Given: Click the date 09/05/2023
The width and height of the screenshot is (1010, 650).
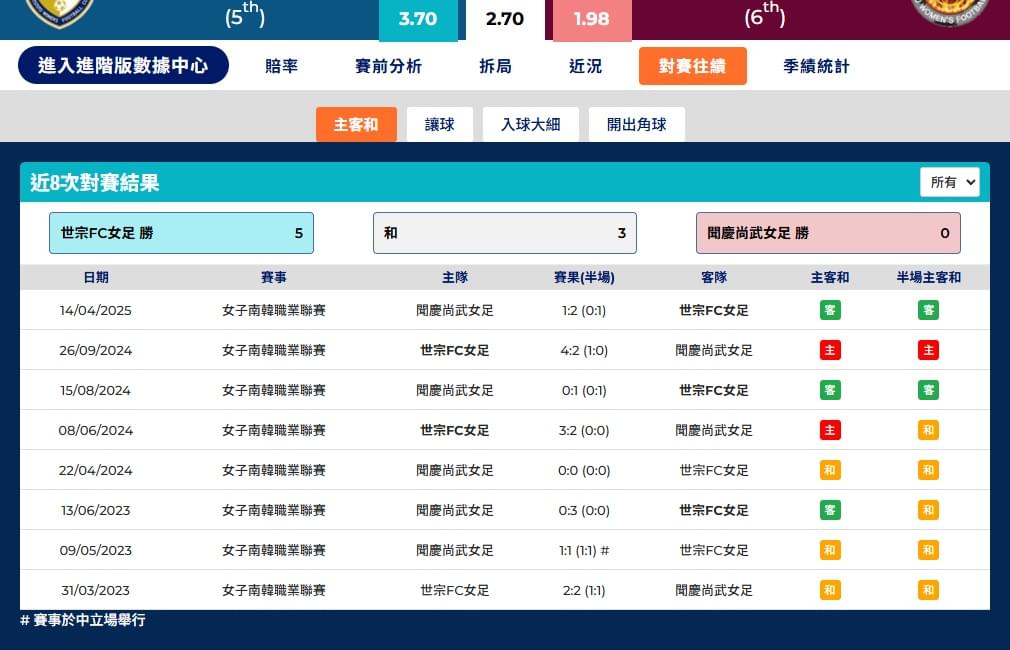Looking at the screenshot, I should (95, 550).
